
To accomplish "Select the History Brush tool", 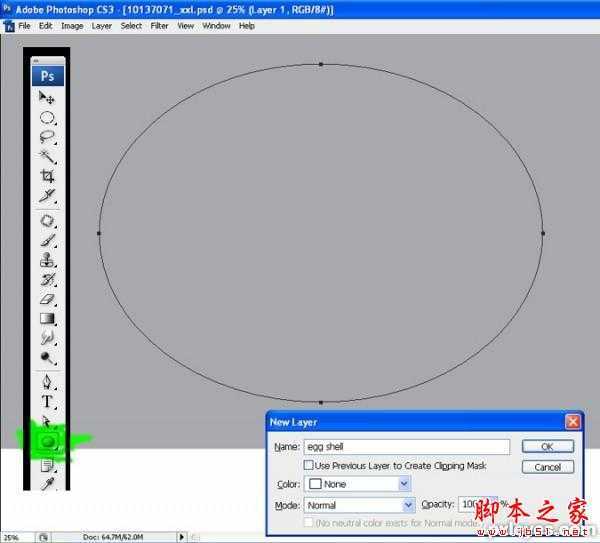I will tap(47, 280).
